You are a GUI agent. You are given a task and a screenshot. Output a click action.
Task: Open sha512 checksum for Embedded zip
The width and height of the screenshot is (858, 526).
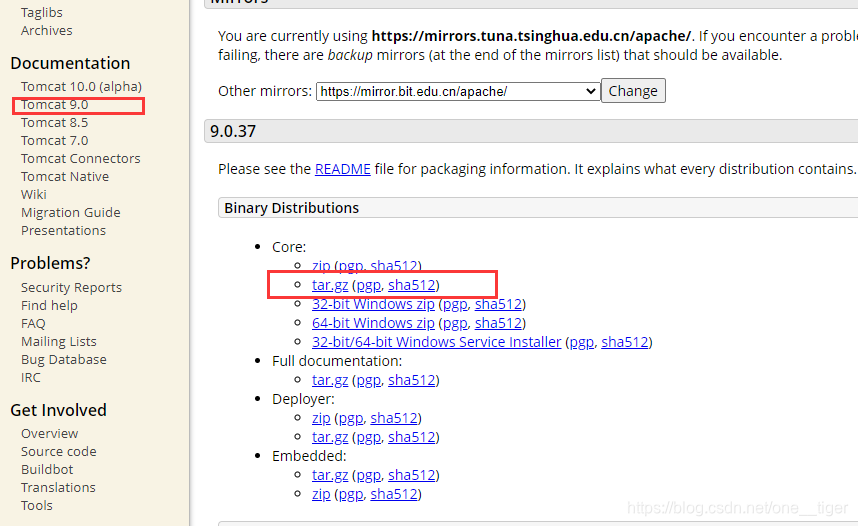(x=394, y=494)
